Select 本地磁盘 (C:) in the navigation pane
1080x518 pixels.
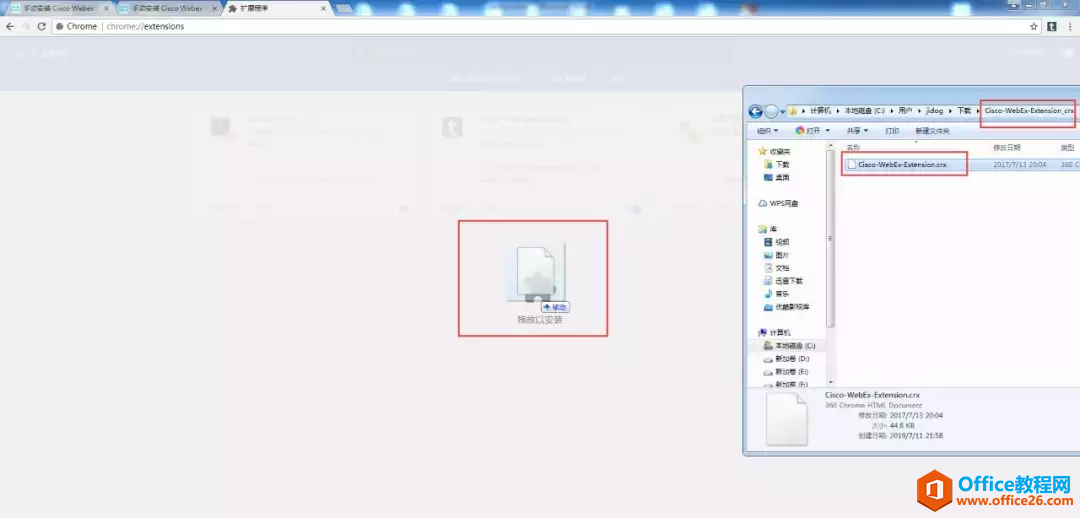pyautogui.click(x=790, y=345)
